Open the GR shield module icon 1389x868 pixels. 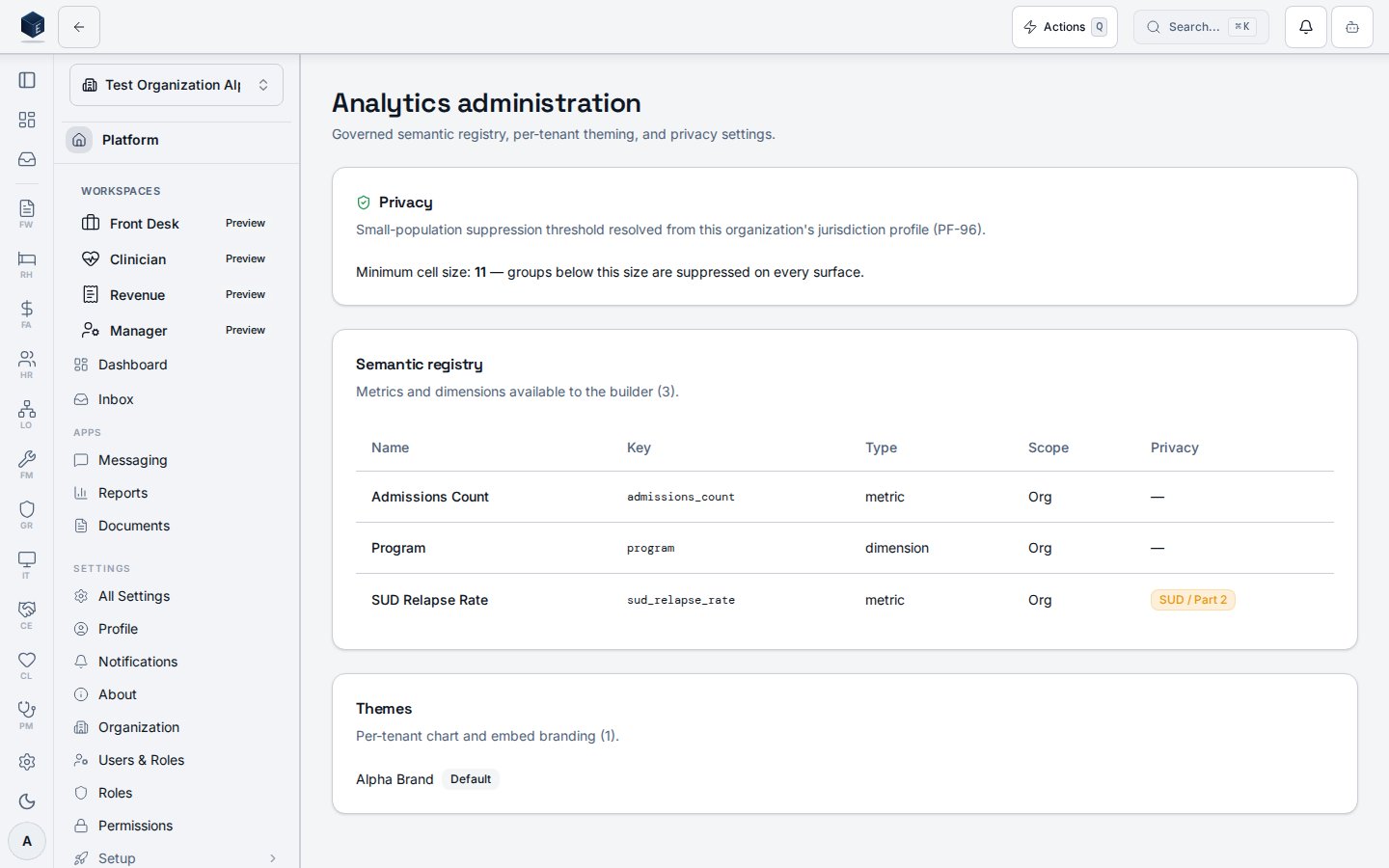(27, 514)
